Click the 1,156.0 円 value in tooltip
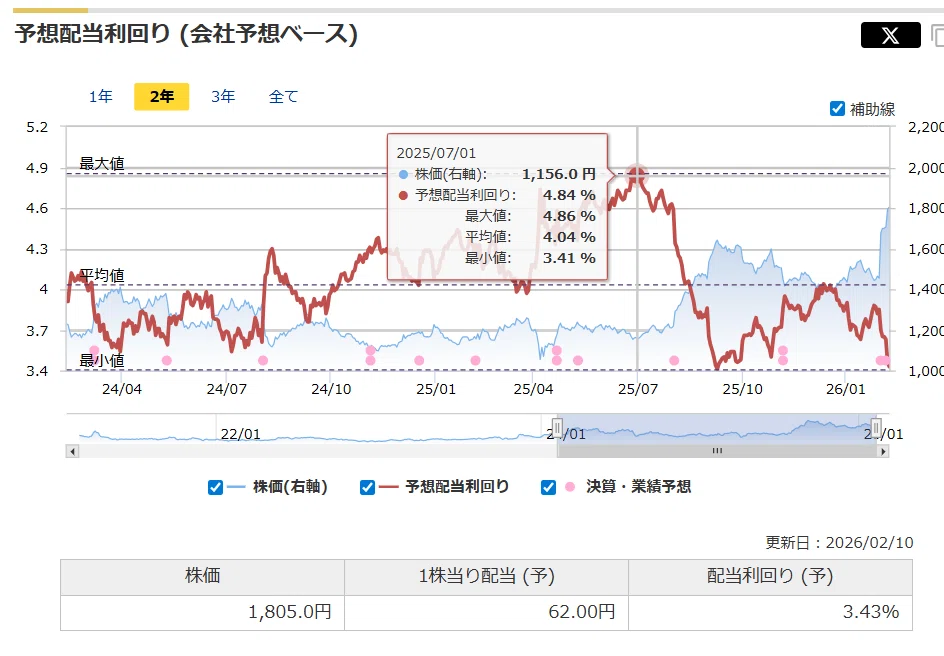Image resolution: width=944 pixels, height=656 pixels. (559, 174)
